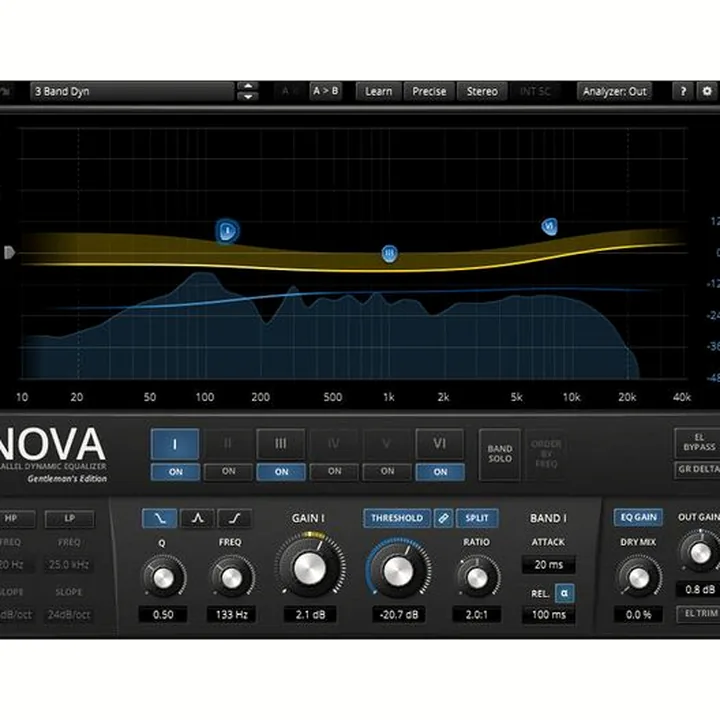Toggle band I ON switch
The width and height of the screenshot is (720, 720).
pyautogui.click(x=175, y=472)
